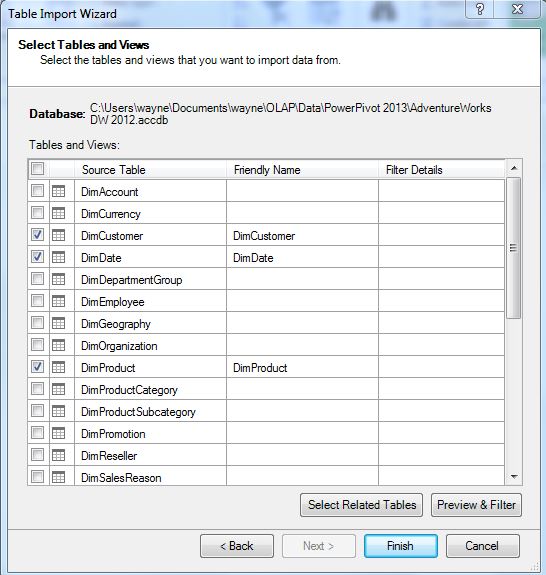Uncheck the DimProduct checkbox
Viewport: 546px width, 575px height.
pyautogui.click(x=37, y=367)
